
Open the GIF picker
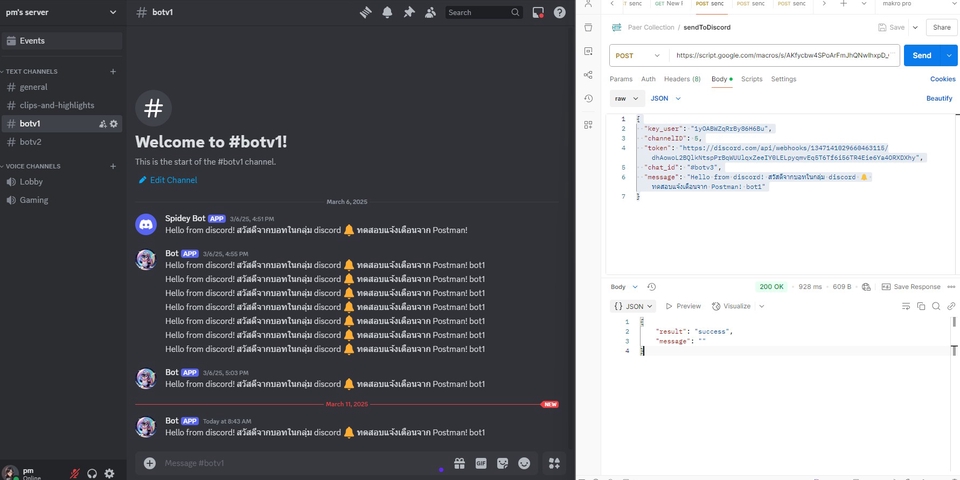pos(481,463)
